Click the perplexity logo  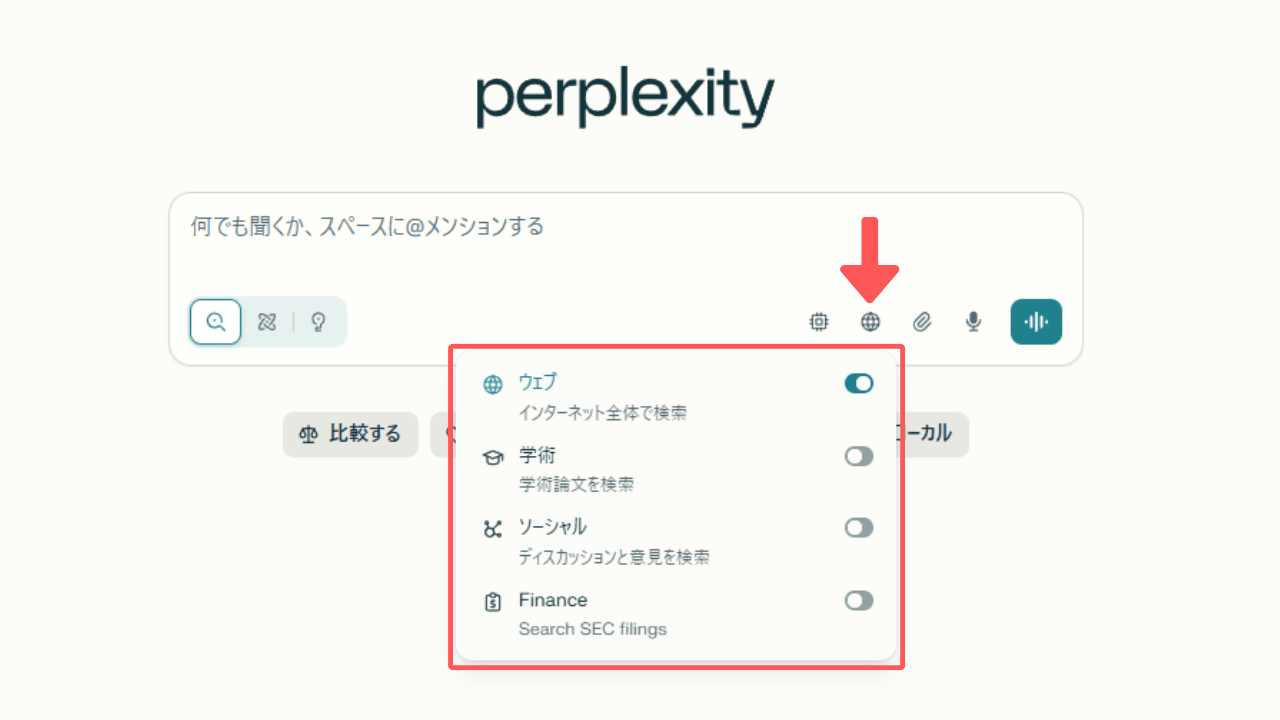coord(625,98)
